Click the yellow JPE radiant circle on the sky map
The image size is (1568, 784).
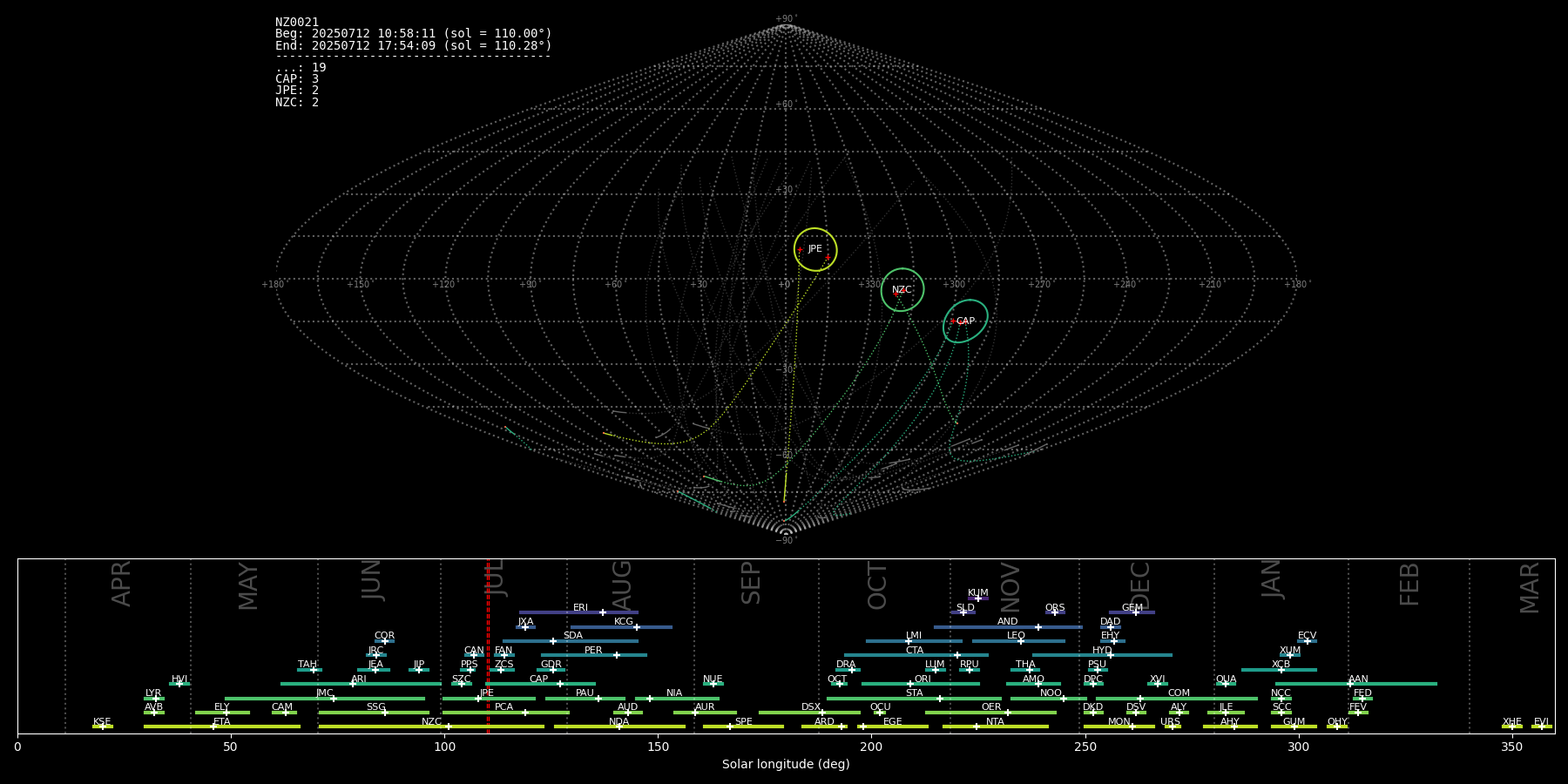(815, 250)
